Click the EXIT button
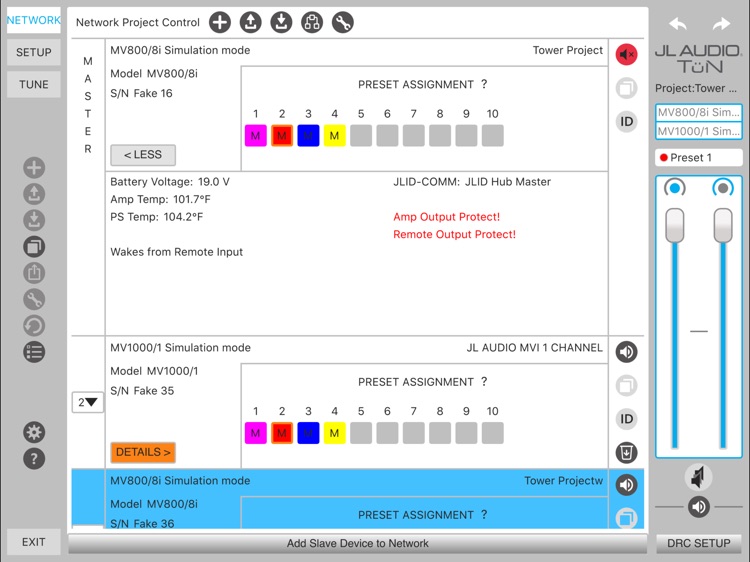 tap(33, 542)
